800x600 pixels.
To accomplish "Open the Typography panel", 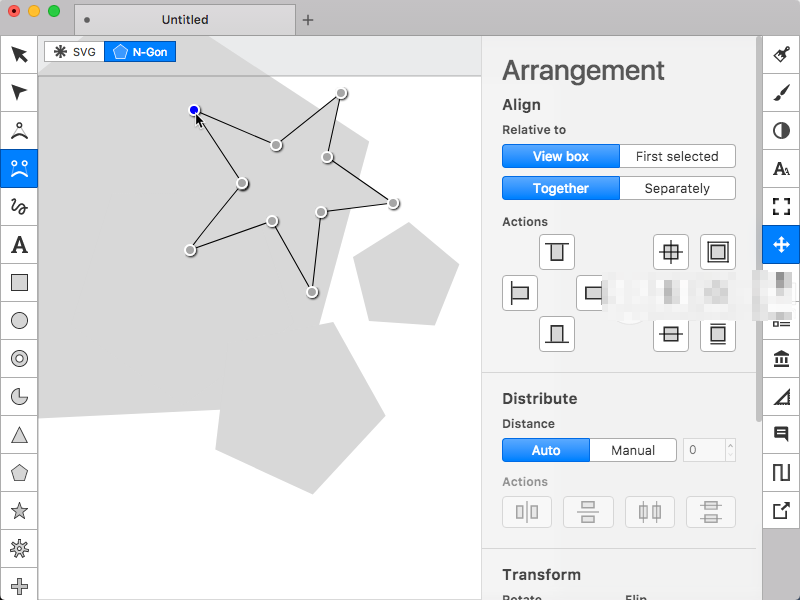I will click(x=781, y=168).
